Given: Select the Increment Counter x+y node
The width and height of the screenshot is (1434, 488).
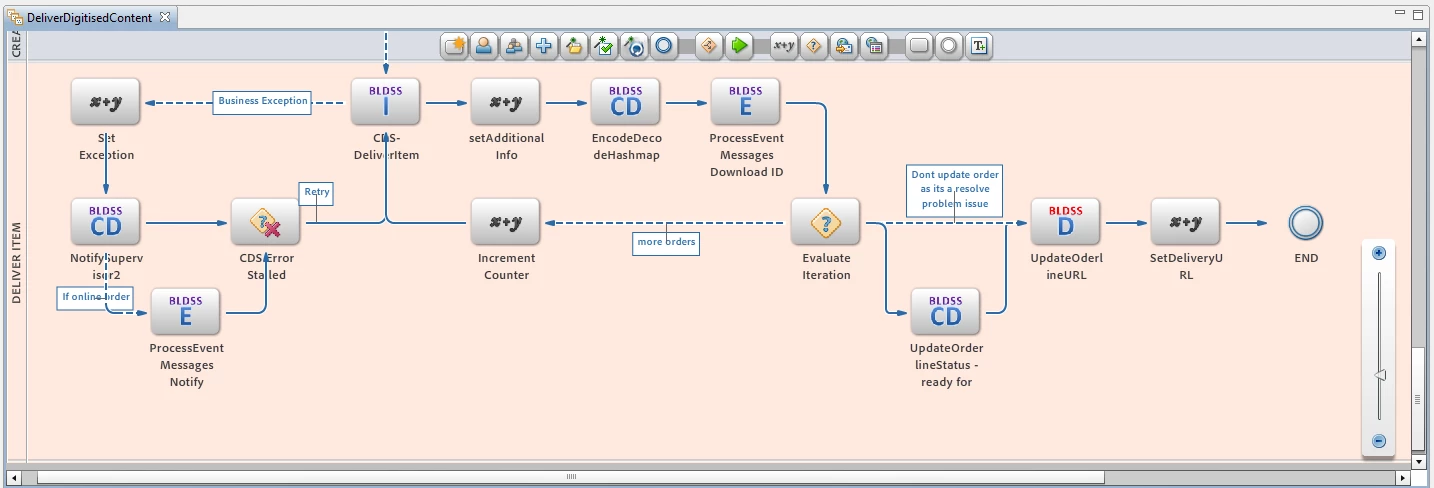Looking at the screenshot, I should (505, 222).
